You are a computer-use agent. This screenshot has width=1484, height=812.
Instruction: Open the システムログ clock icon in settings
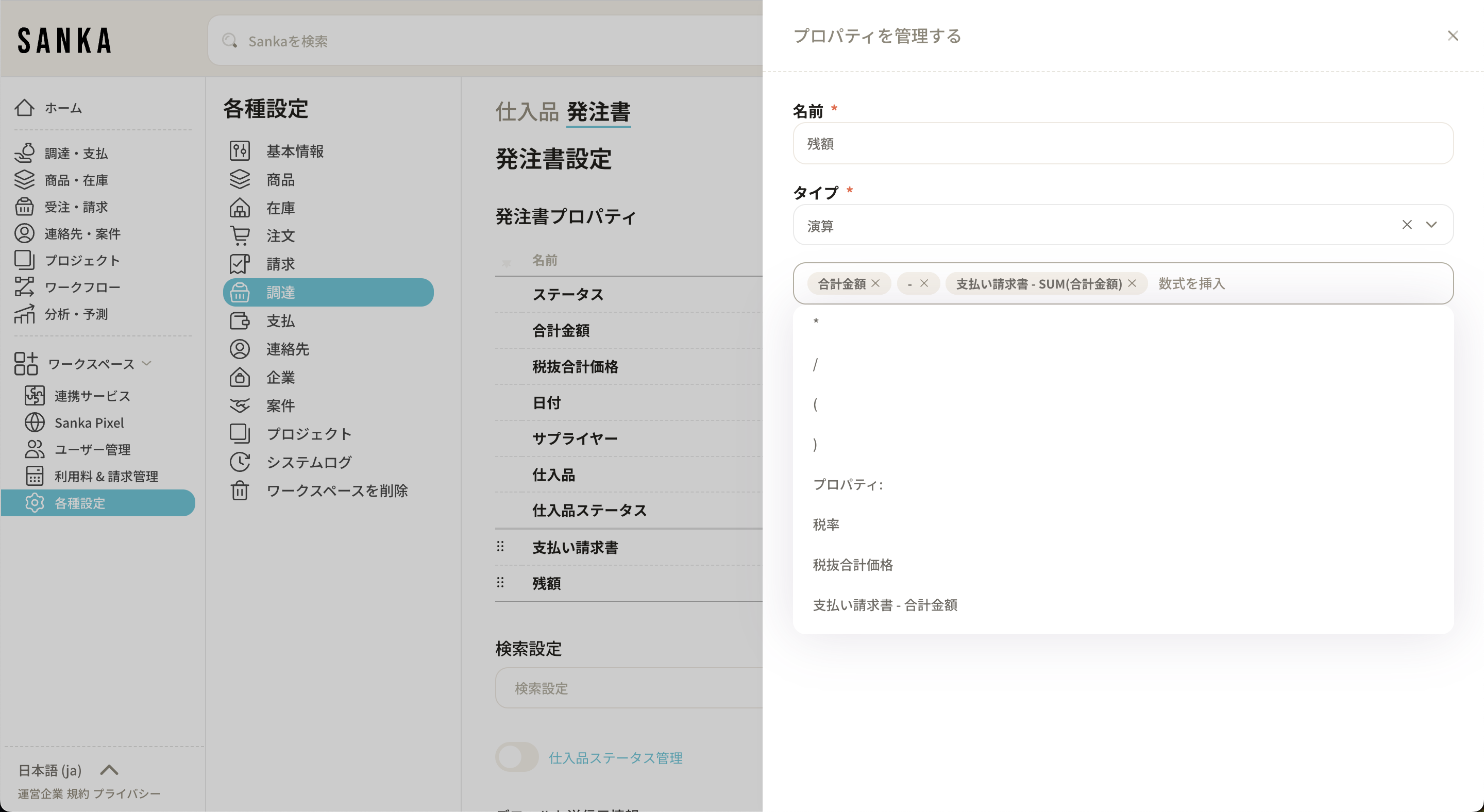240,462
